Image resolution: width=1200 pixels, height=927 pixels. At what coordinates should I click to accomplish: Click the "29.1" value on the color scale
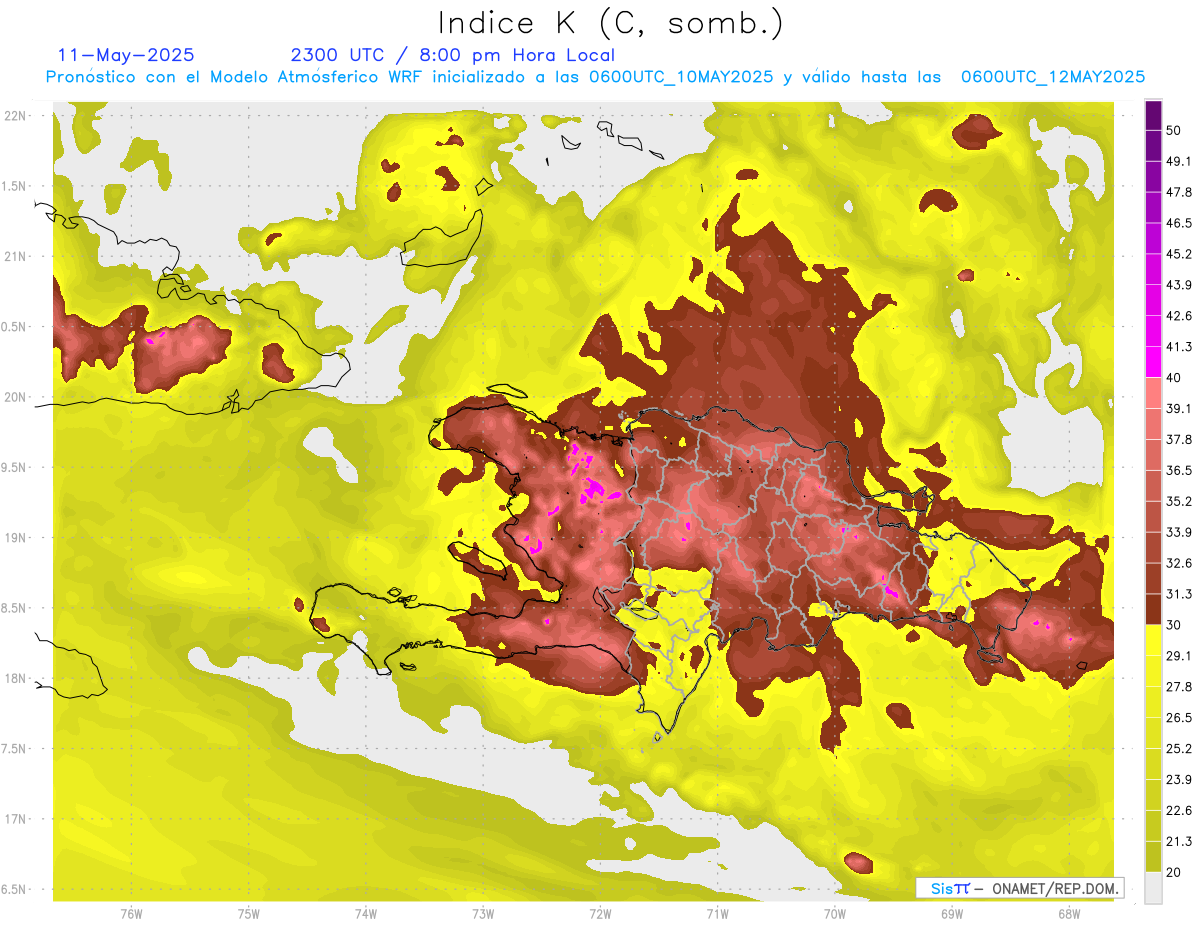[x=1179, y=656]
